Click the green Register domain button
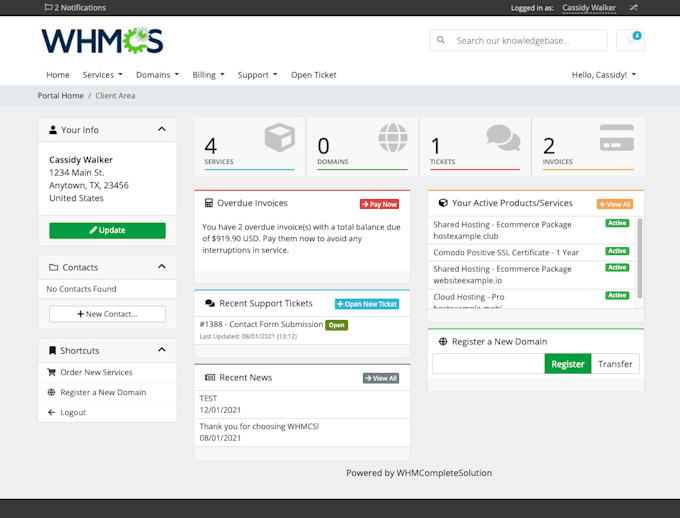Screen dimensions: 680x518 pos(568,364)
